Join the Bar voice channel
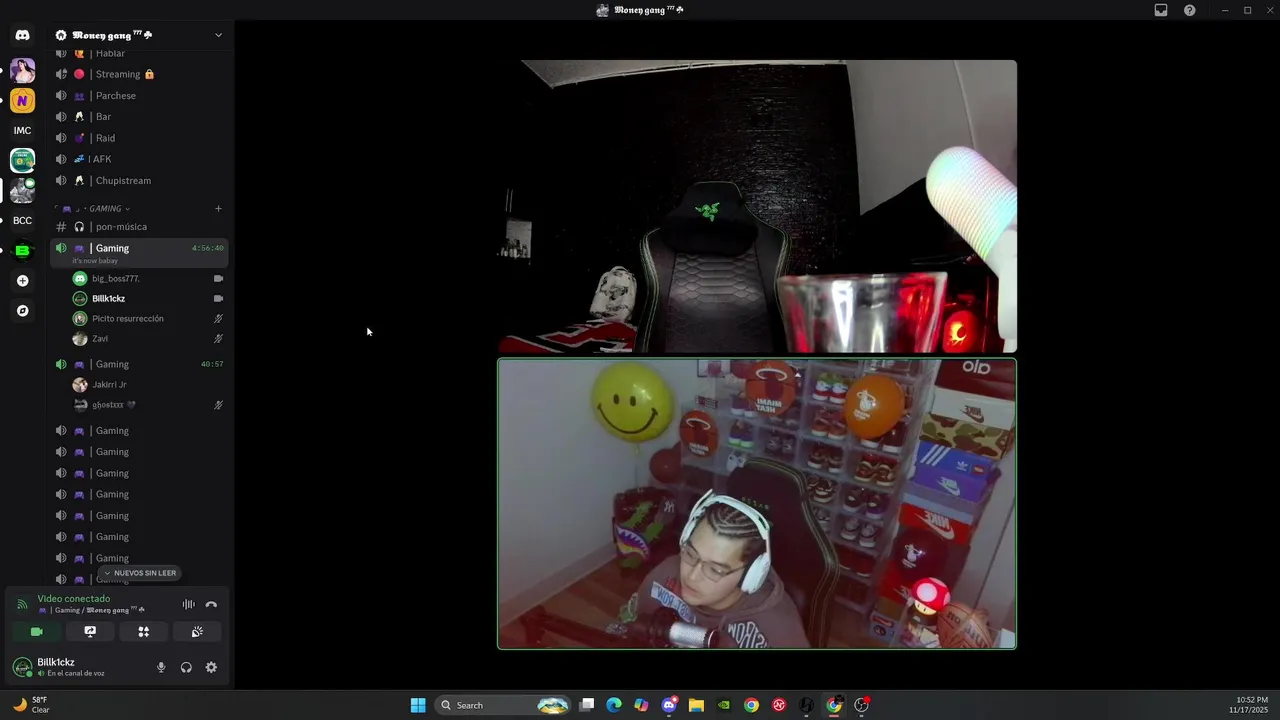Viewport: 1280px width, 720px height. click(140, 117)
